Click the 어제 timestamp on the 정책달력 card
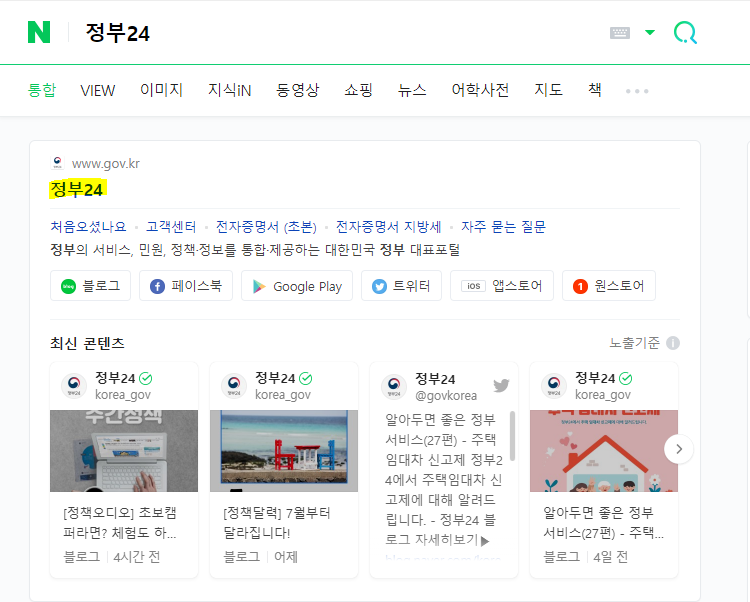750x602 pixels. tap(286, 557)
